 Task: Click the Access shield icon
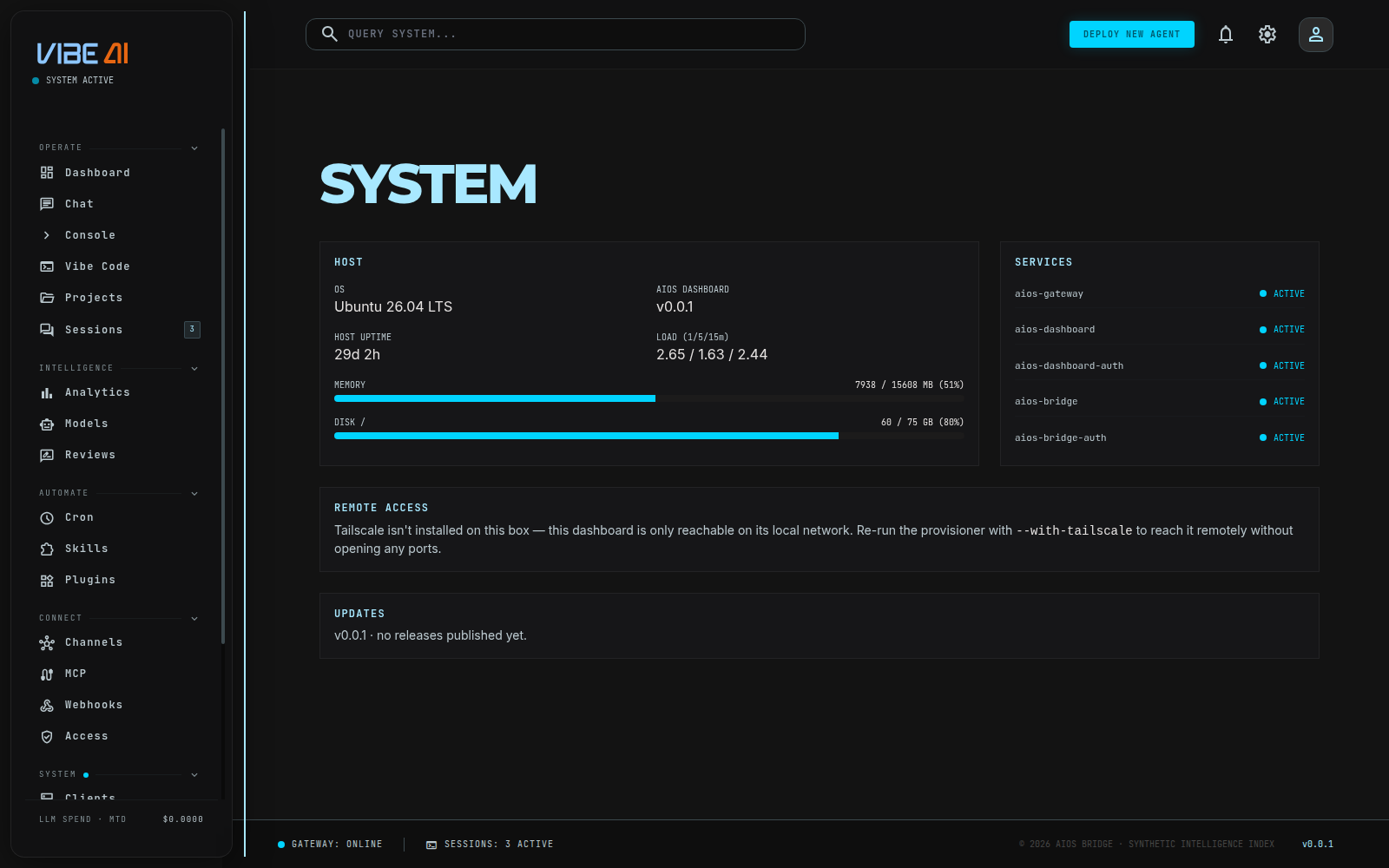coord(47,736)
